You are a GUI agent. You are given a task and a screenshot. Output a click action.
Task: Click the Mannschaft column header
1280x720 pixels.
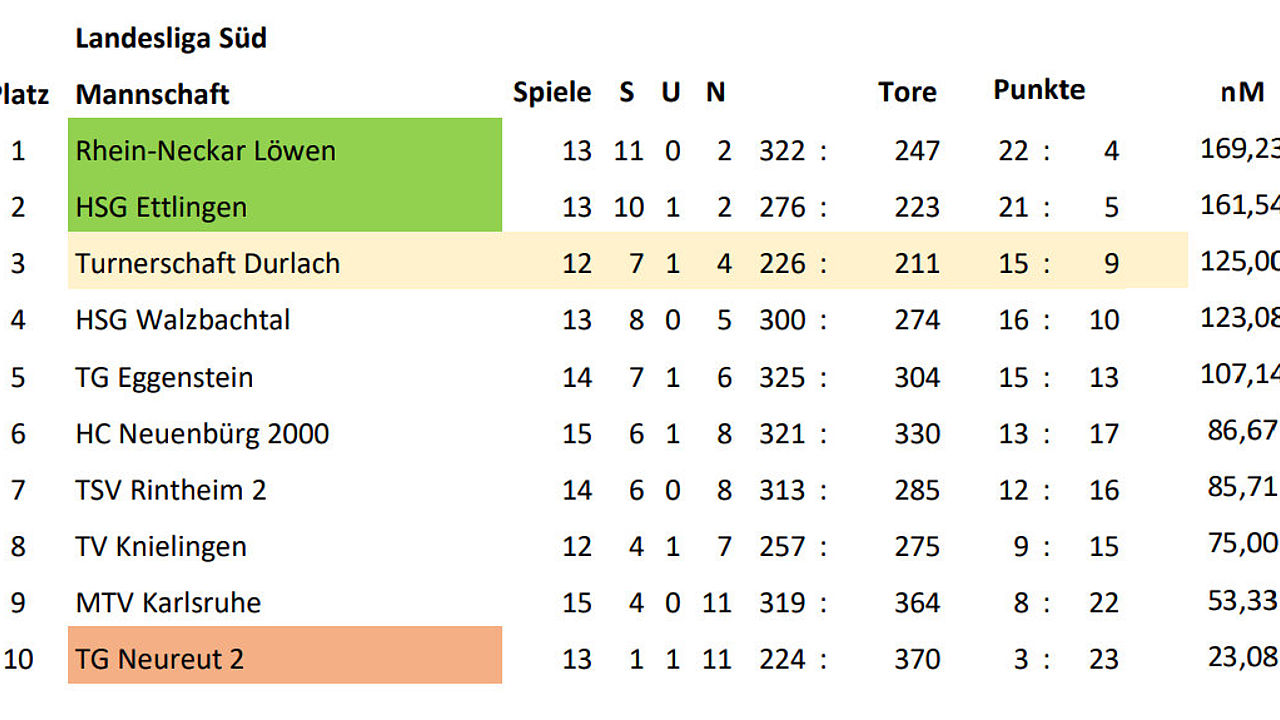pos(152,94)
